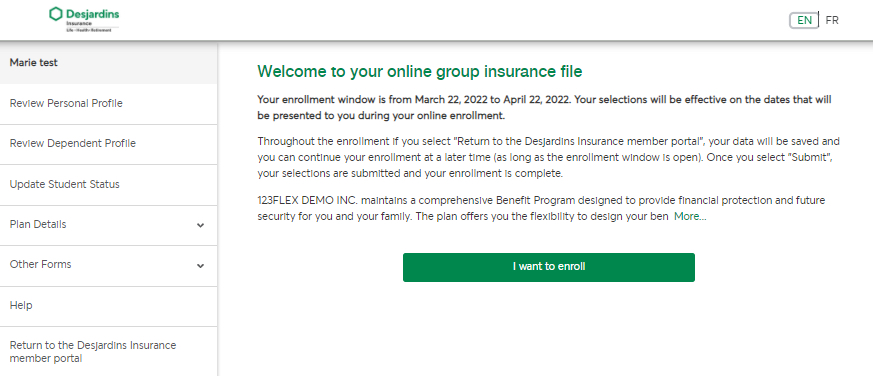Click the Desjardins Insurance wordmark text

coord(92,19)
